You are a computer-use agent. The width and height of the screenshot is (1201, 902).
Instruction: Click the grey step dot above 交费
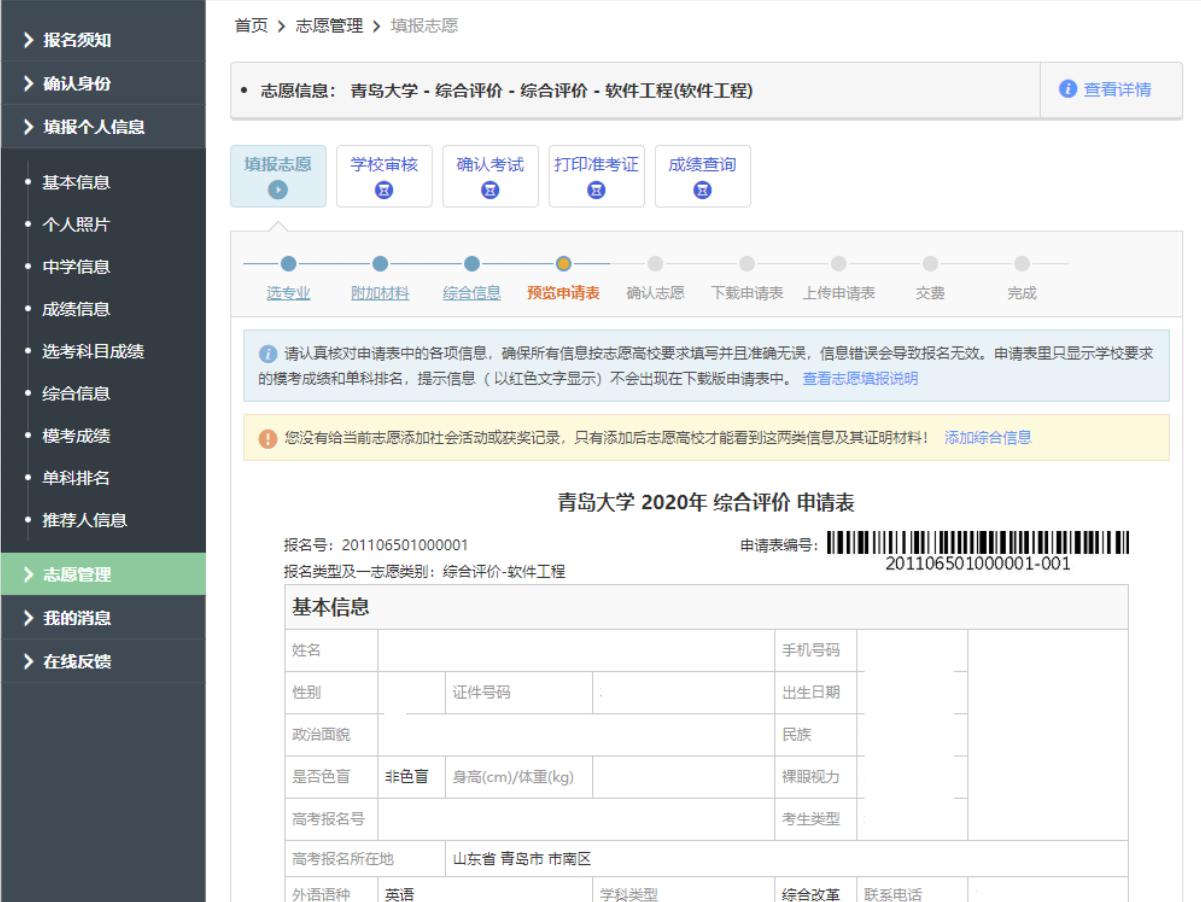click(930, 264)
